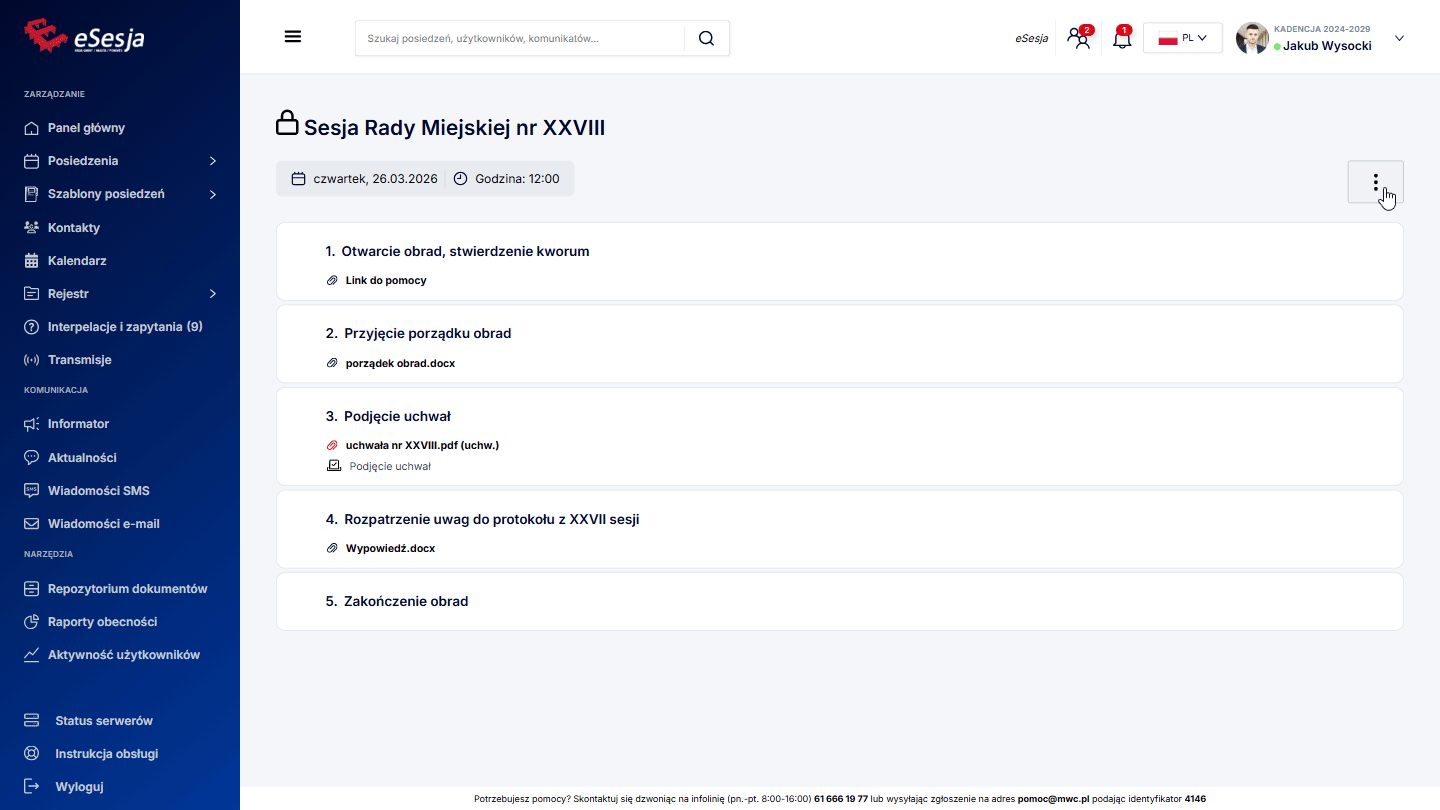Click the search input field
The height and width of the screenshot is (810, 1440).
tap(520, 39)
